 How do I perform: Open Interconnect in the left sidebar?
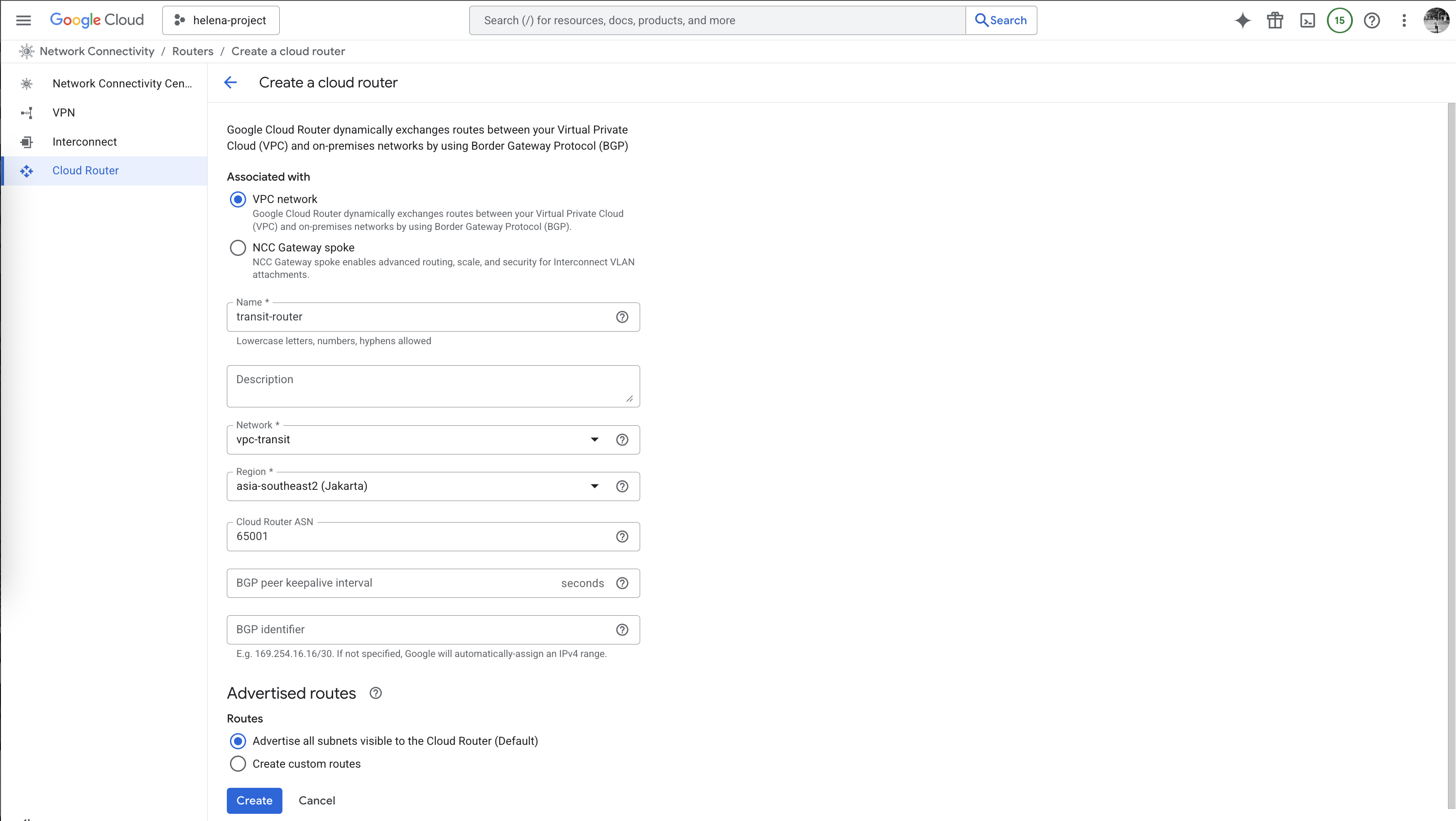pyautogui.click(x=84, y=142)
